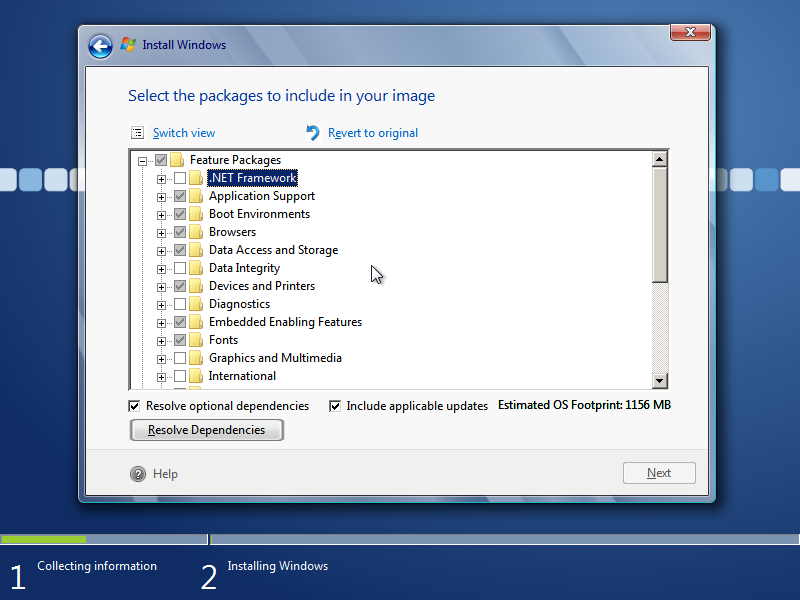This screenshot has width=800, height=600.
Task: Click the Estimated OS Footprint text
Action: 584,405
